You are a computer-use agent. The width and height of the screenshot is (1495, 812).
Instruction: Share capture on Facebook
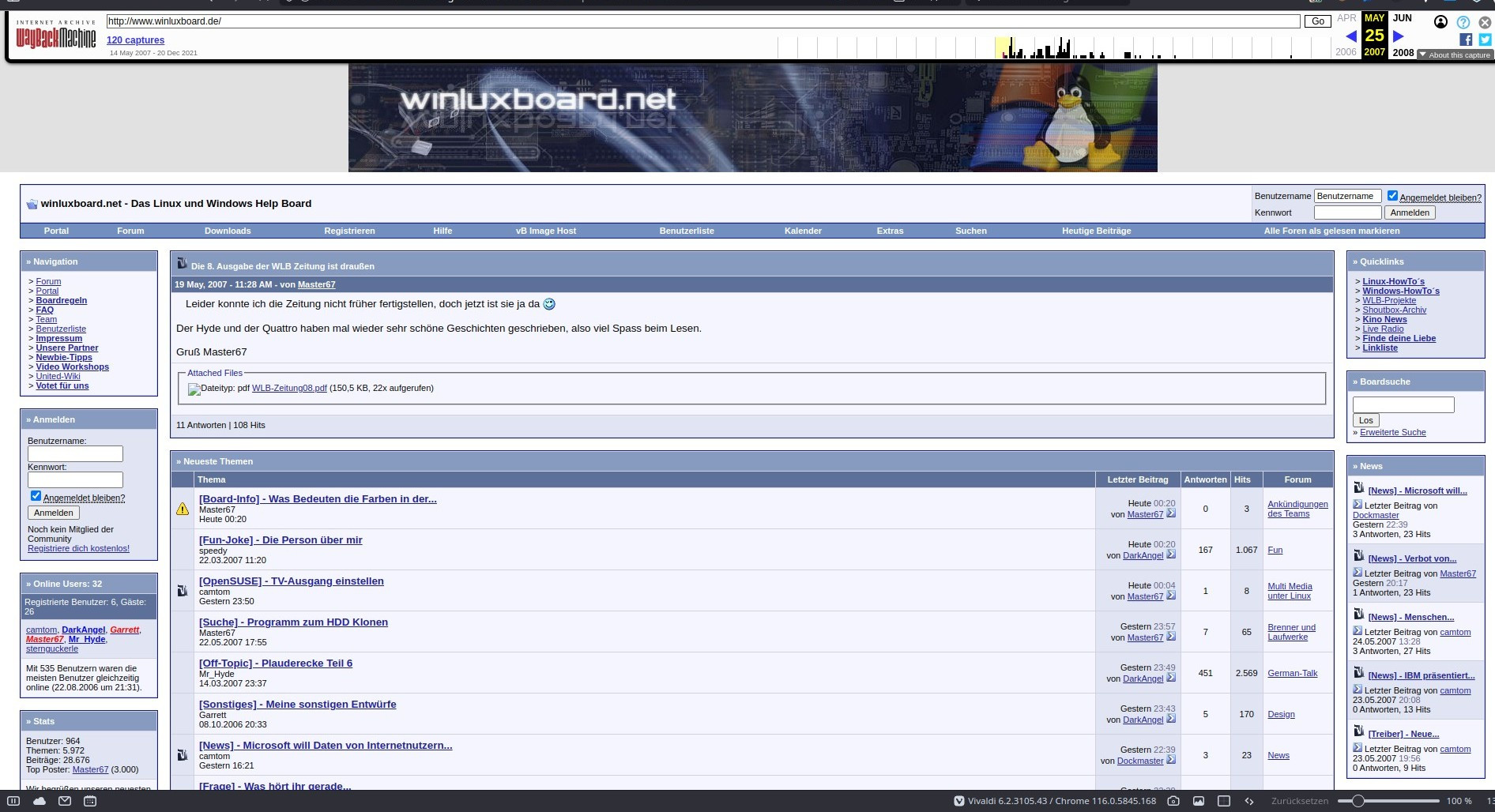pyautogui.click(x=1466, y=39)
